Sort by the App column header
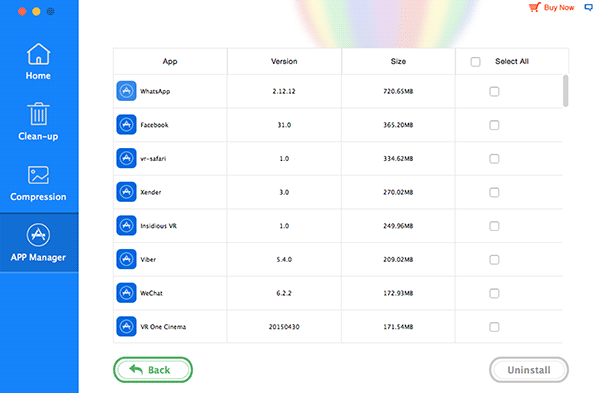Image resolution: width=600 pixels, height=393 pixels. [170, 61]
